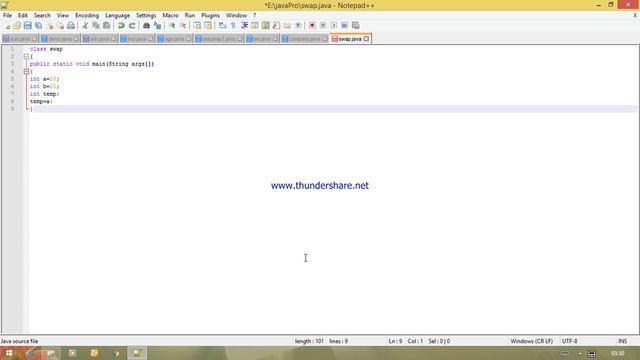The image size is (640, 360).
Task: Click the Playback macro icon
Action: click(333, 26)
